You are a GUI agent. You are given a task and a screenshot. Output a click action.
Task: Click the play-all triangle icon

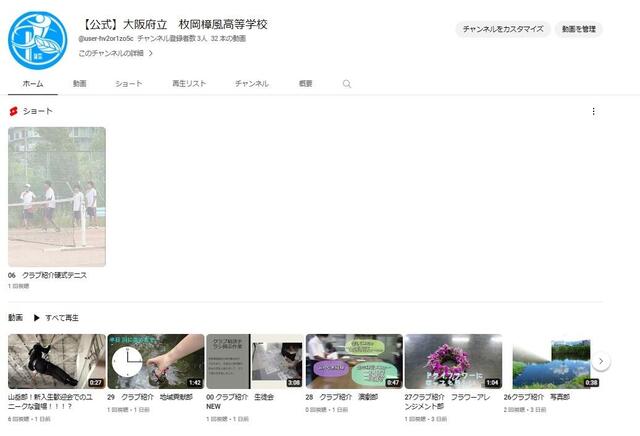(x=36, y=318)
